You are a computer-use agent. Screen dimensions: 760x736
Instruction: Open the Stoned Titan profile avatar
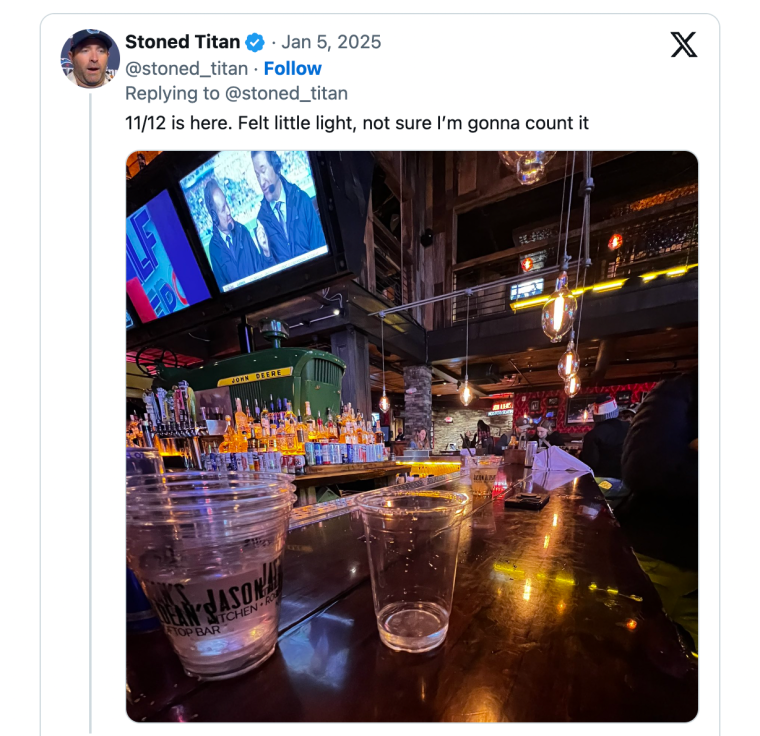(x=90, y=58)
